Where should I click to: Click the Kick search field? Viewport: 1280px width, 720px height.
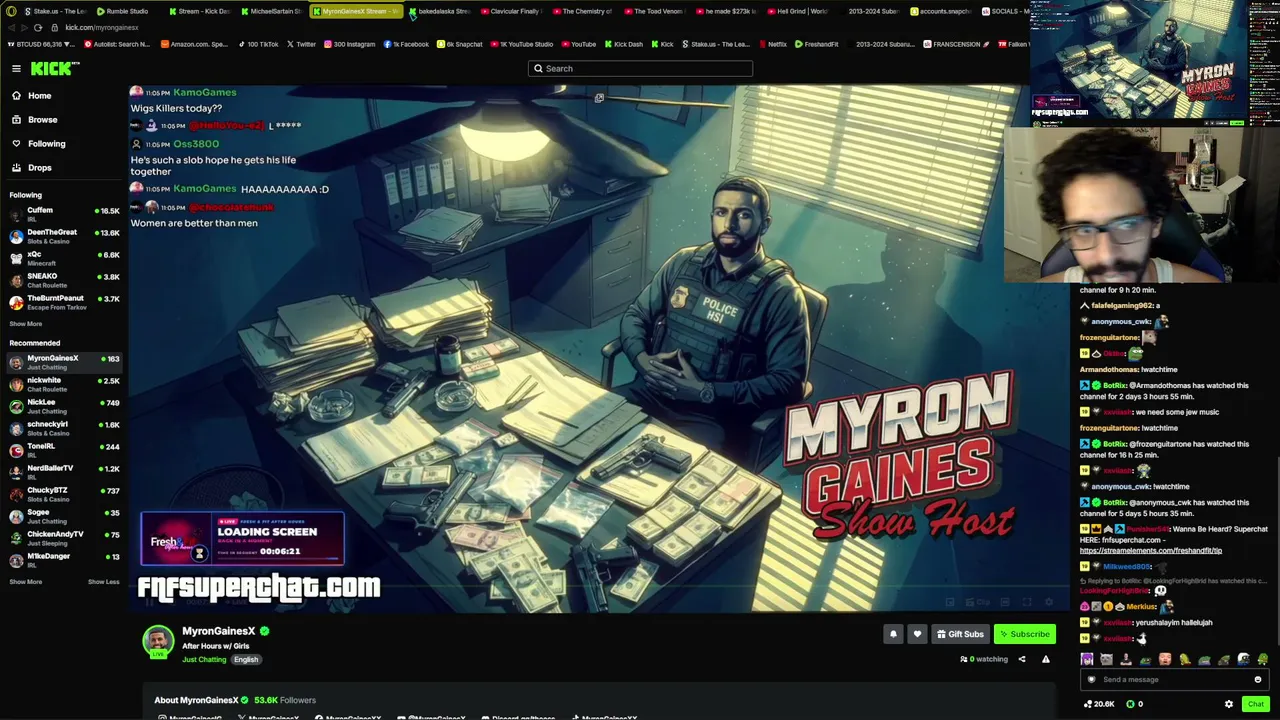tap(640, 68)
